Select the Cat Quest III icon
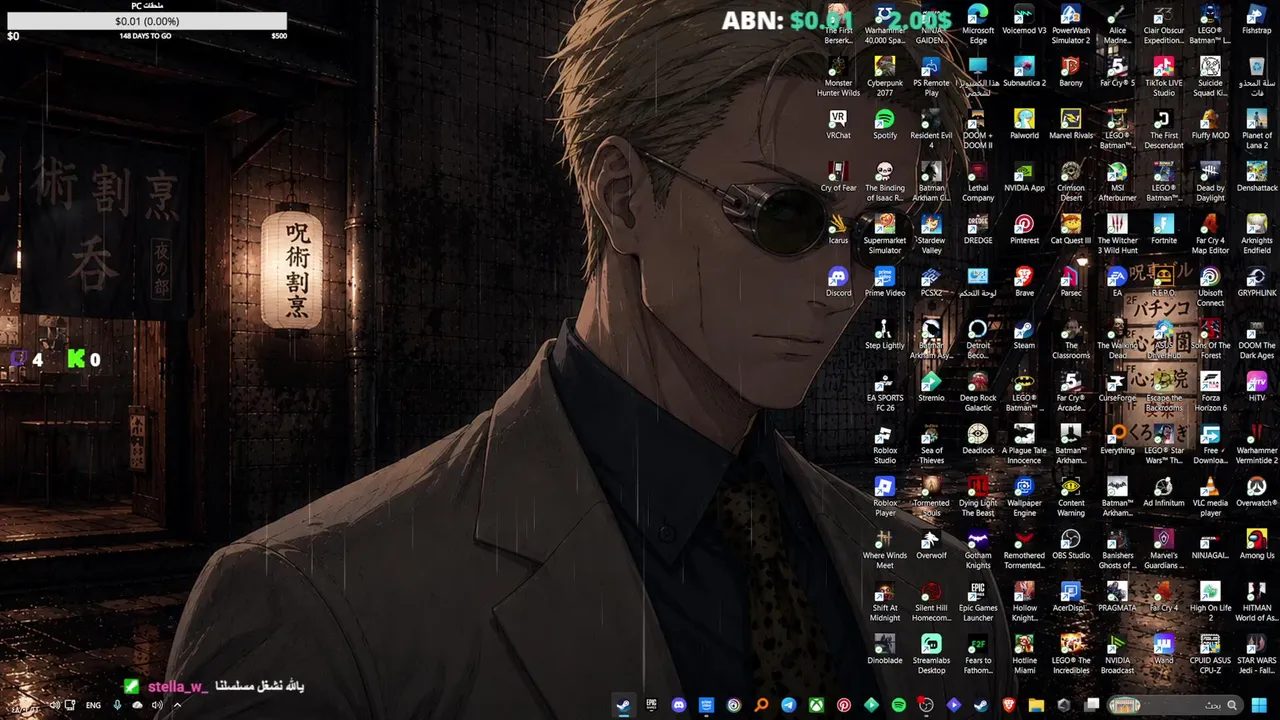 click(1071, 229)
